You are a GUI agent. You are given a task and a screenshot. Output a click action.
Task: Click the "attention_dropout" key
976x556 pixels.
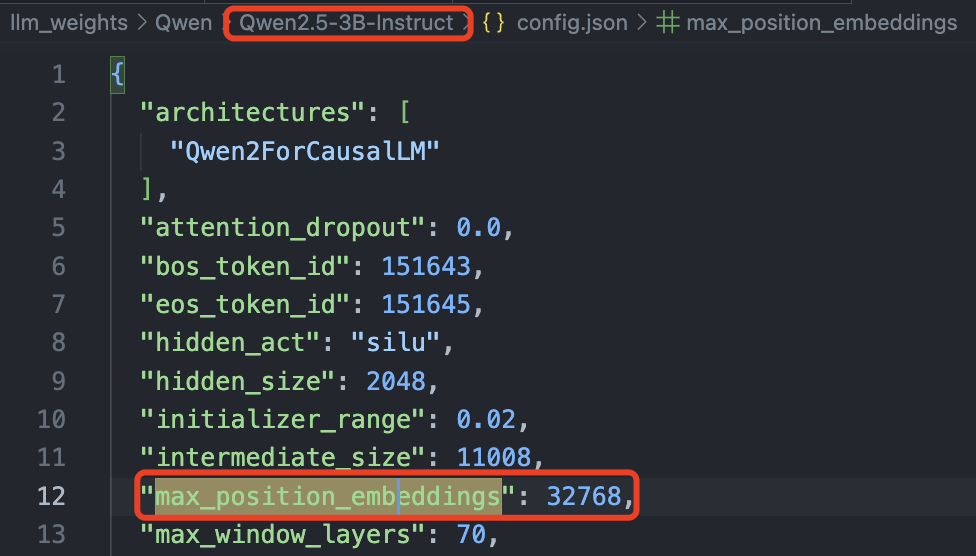click(x=282, y=228)
